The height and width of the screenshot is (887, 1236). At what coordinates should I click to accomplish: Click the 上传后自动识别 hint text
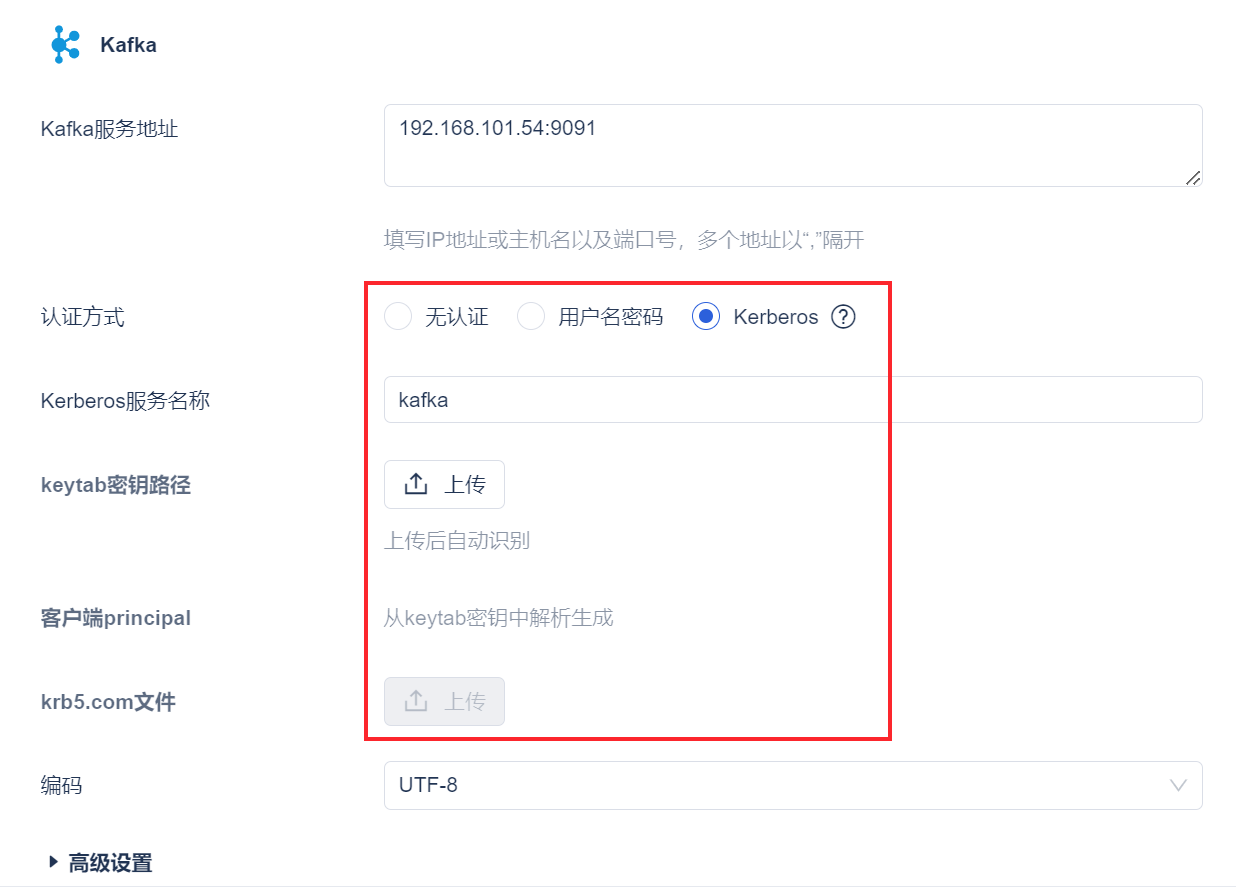click(457, 541)
